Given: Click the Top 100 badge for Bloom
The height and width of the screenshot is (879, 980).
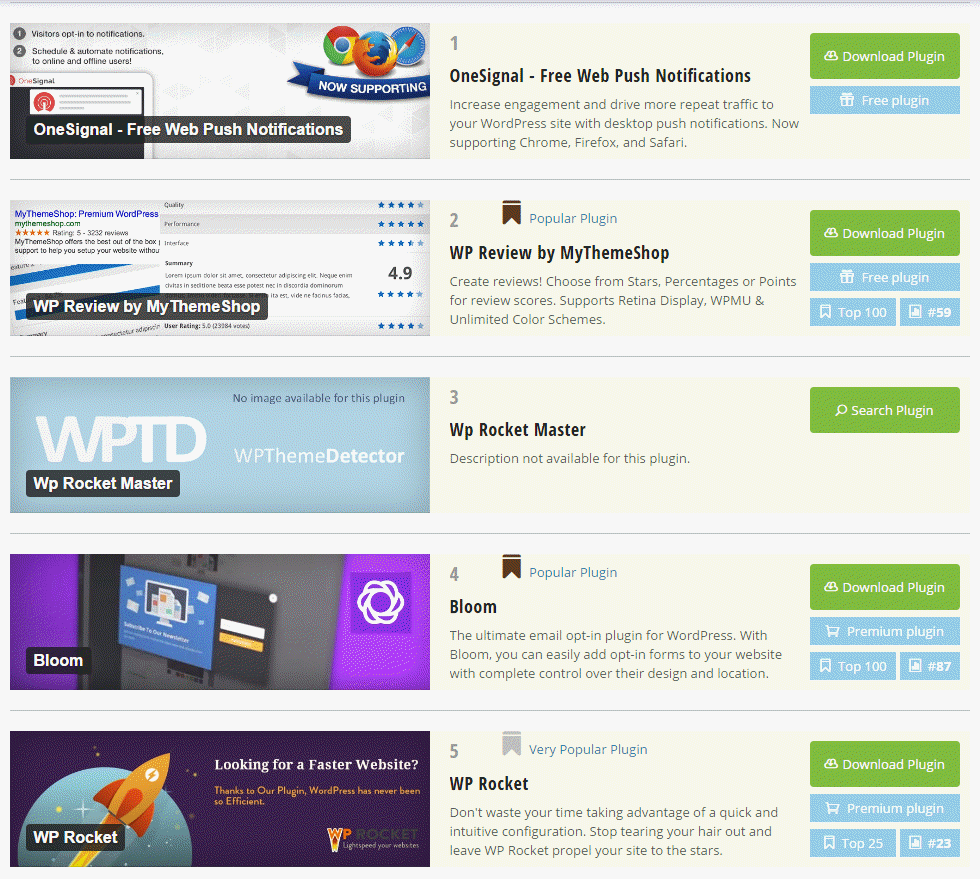Looking at the screenshot, I should pyautogui.click(x=852, y=666).
